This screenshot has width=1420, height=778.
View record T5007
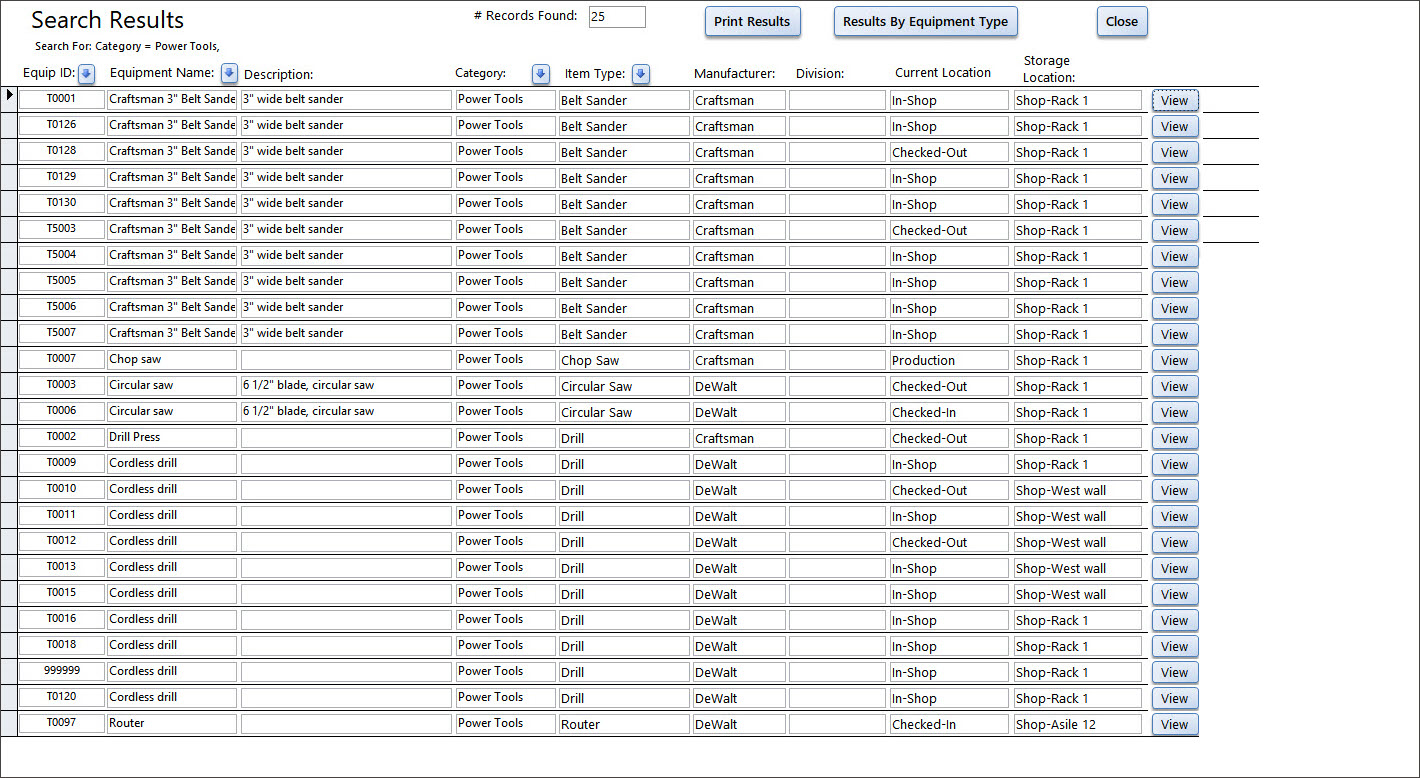tap(1175, 334)
